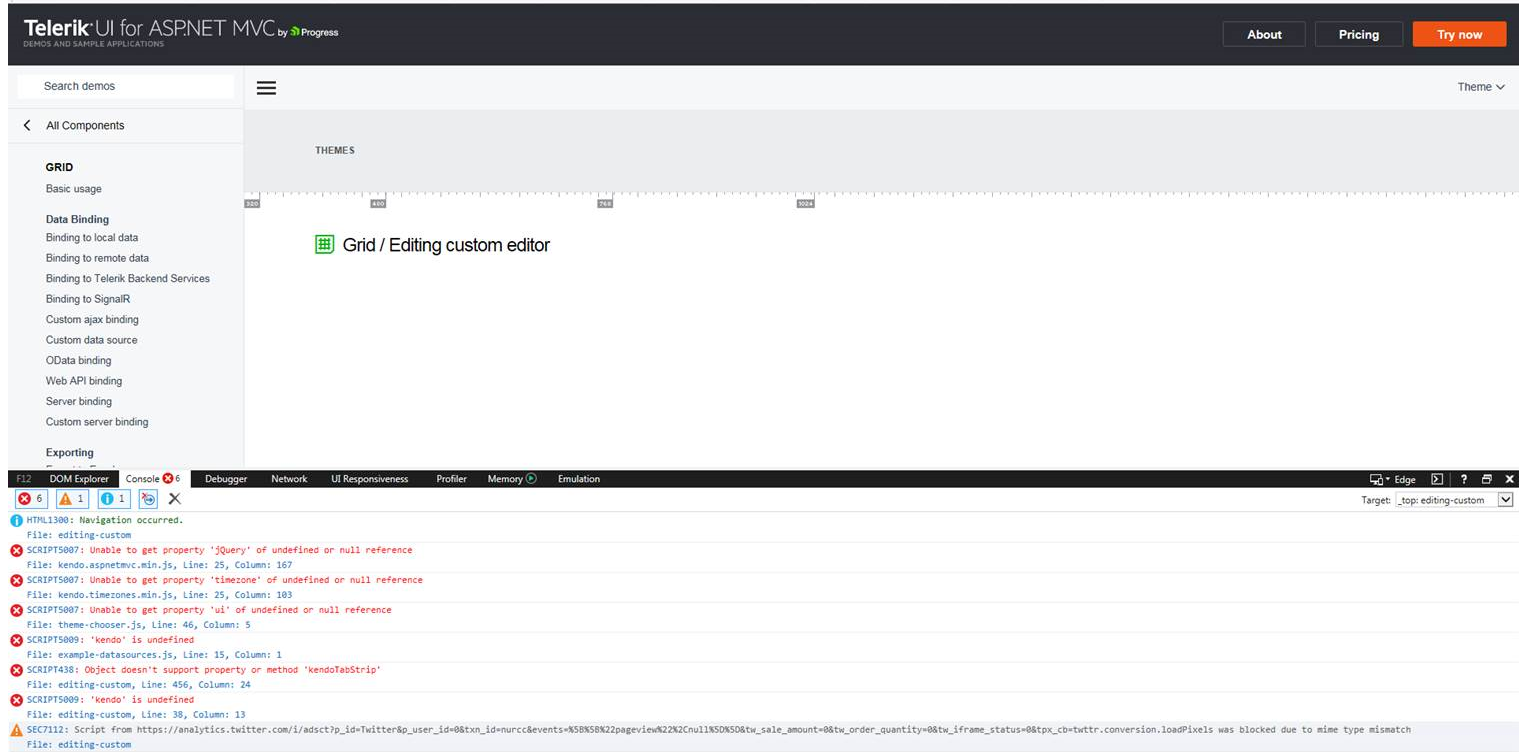Click the 768 marker on the ruler
The width and height of the screenshot is (1519, 752).
click(x=605, y=204)
